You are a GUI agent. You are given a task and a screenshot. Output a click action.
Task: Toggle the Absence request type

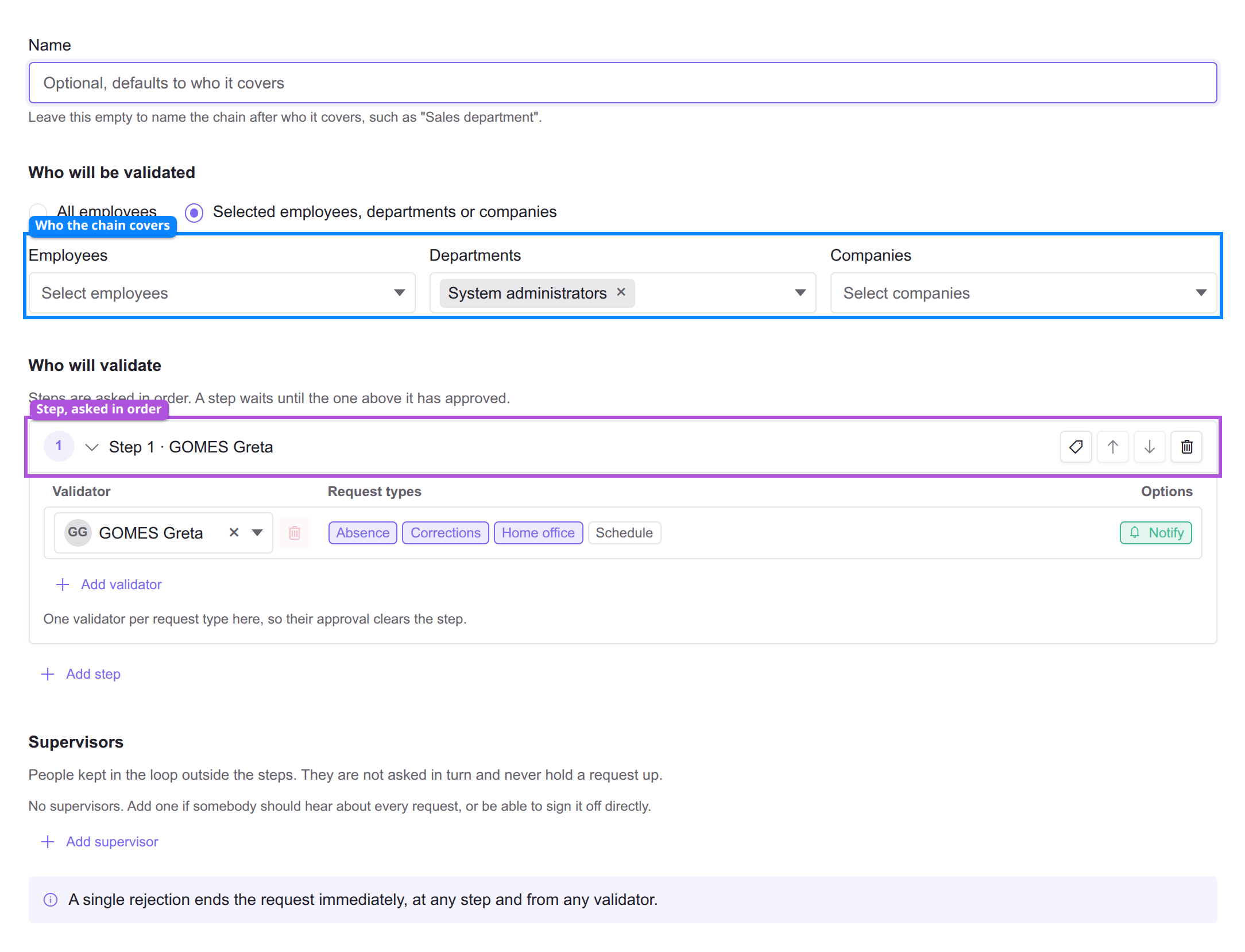tap(362, 533)
